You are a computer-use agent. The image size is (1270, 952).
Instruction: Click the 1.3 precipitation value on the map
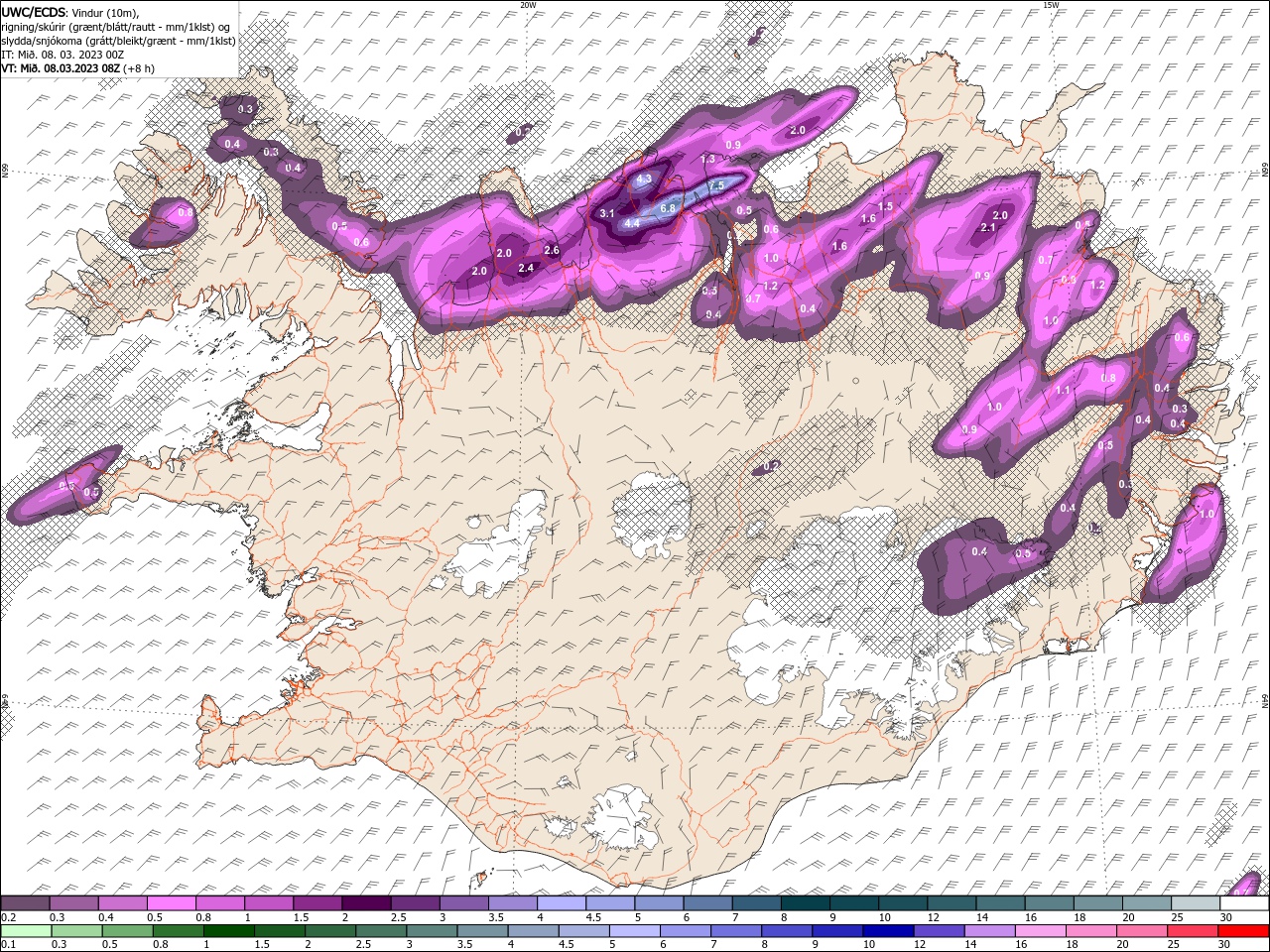coord(708,160)
